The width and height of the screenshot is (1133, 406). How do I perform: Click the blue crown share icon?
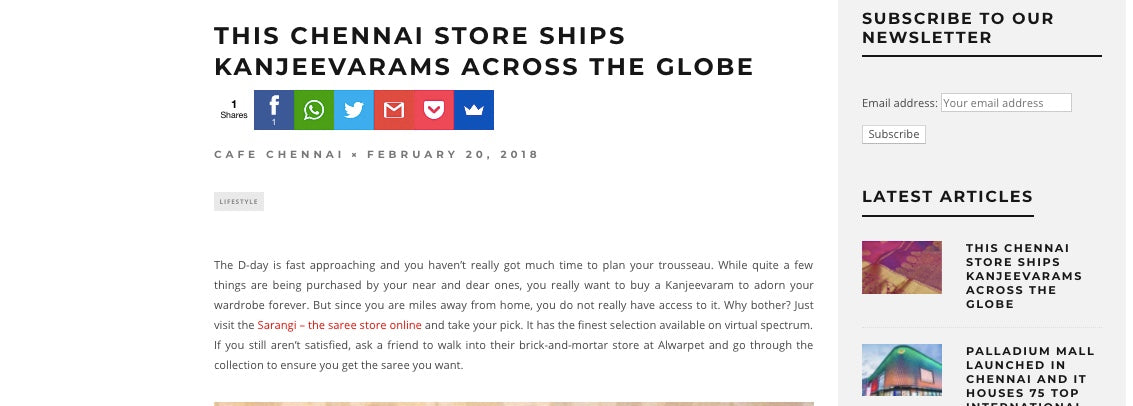point(474,110)
